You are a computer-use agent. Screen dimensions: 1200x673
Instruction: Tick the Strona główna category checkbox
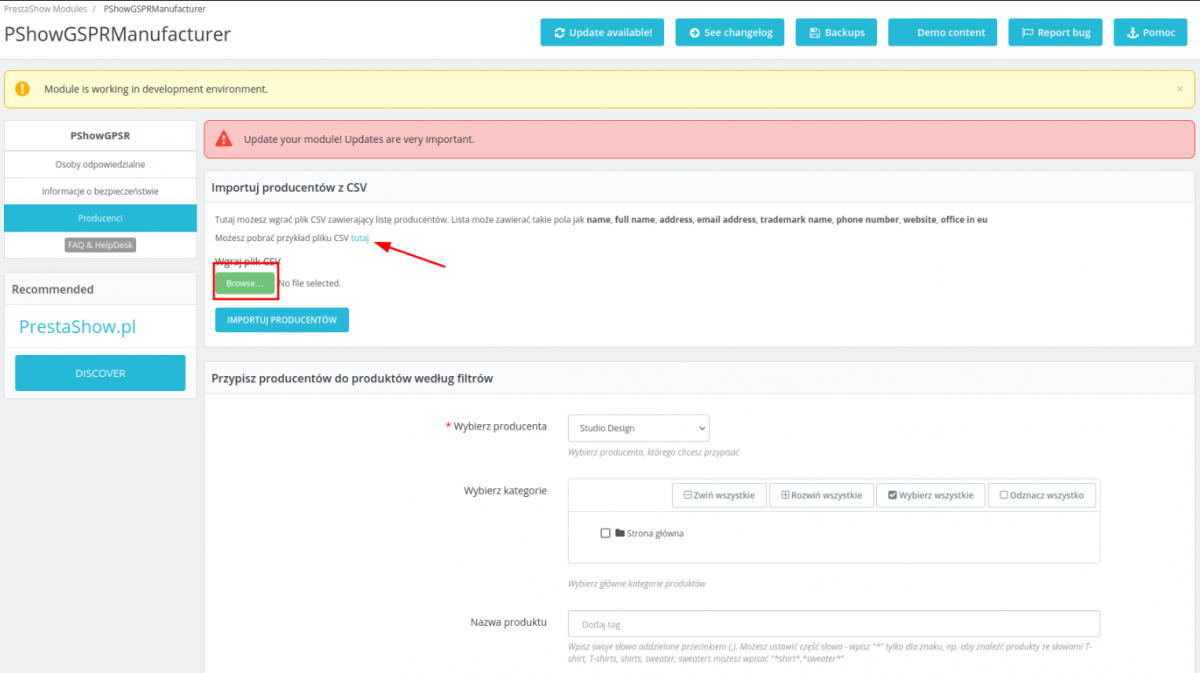[605, 533]
